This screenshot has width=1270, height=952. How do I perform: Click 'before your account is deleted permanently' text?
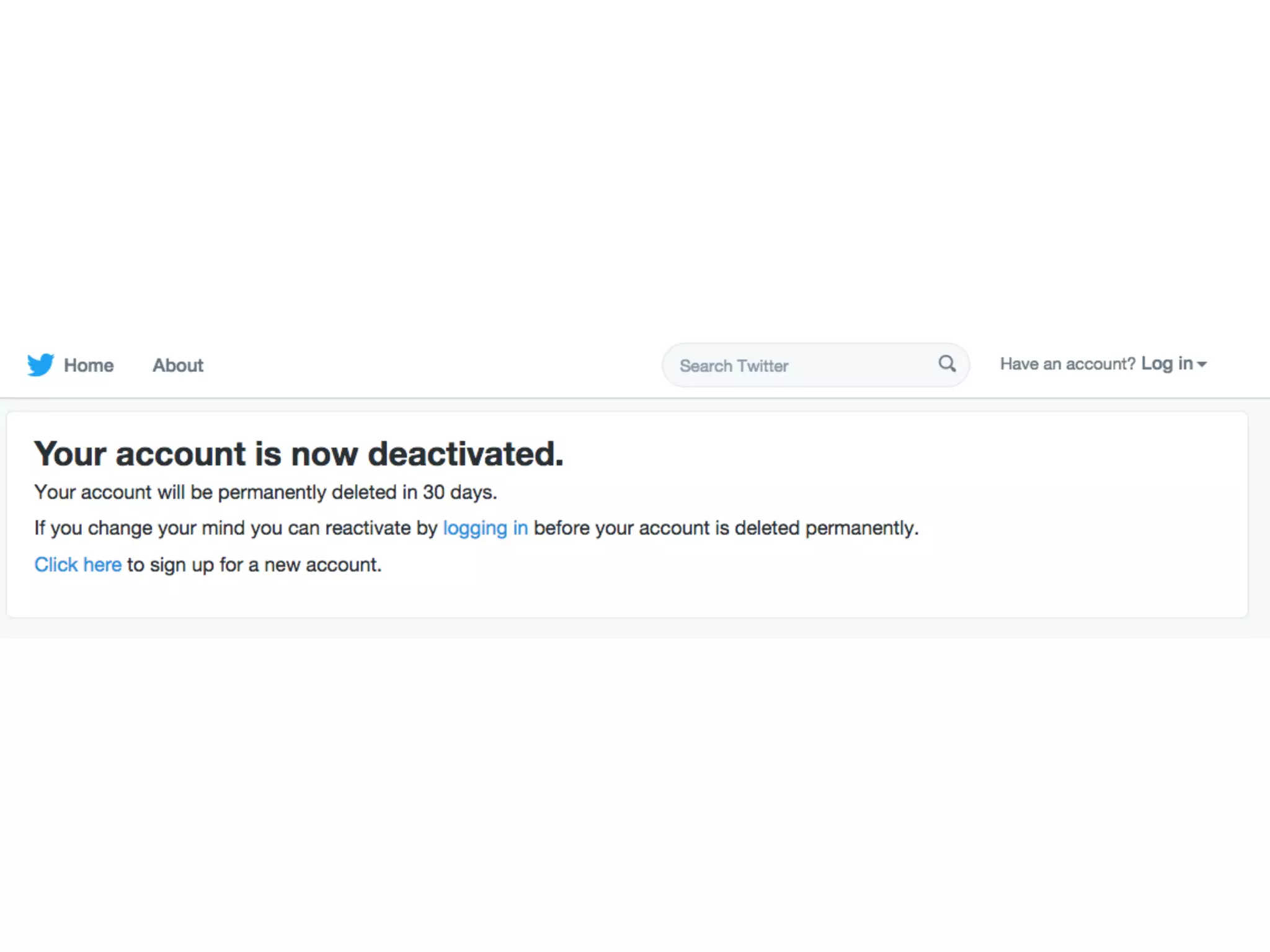click(x=726, y=528)
